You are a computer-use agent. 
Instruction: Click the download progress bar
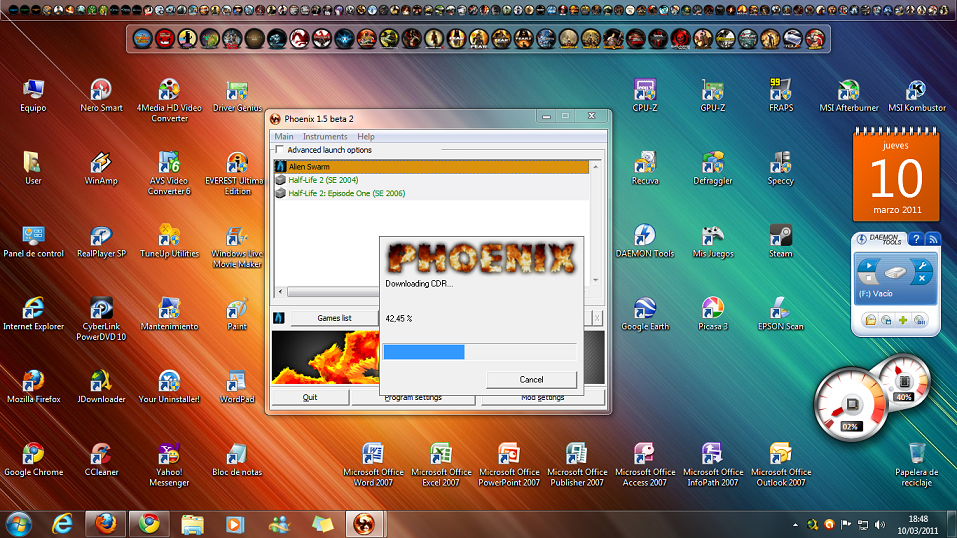[x=480, y=352]
